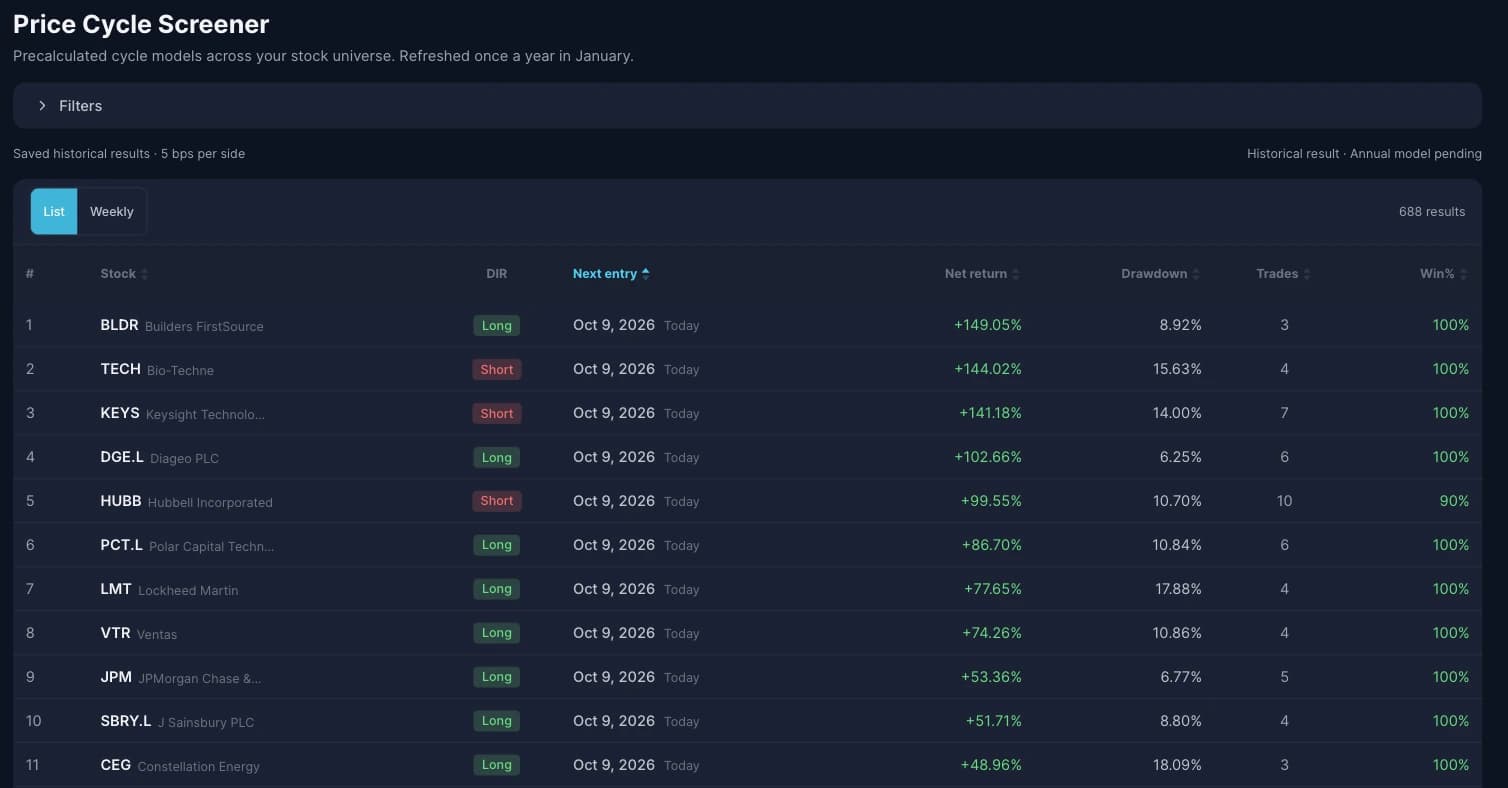
Task: Click LMT drawdown value 17.88%
Action: [1178, 589]
